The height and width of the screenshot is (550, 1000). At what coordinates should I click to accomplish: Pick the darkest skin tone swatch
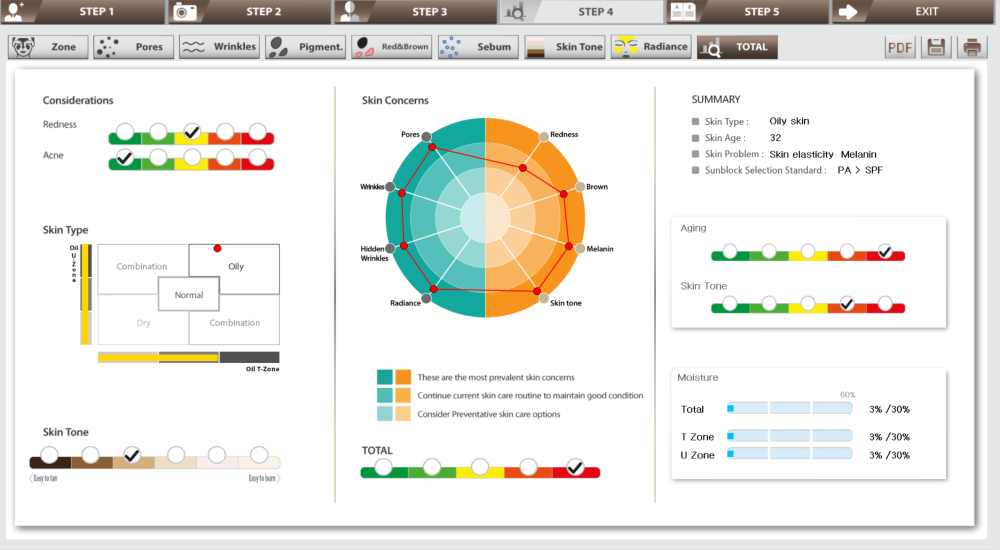pos(49,456)
